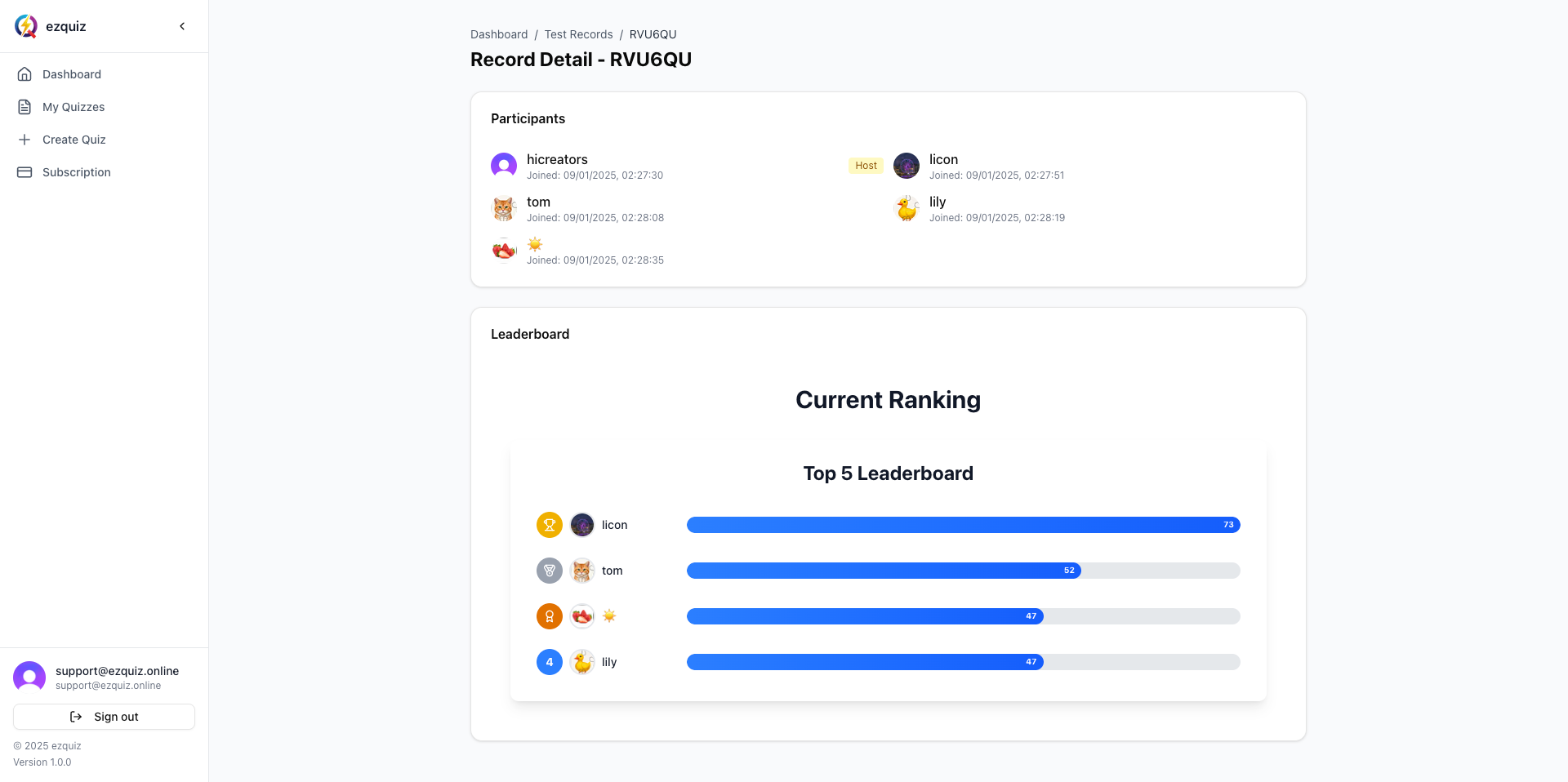Click the sun emoji name in the leaderboard
Viewport: 1568px width, 782px height.
609,616
